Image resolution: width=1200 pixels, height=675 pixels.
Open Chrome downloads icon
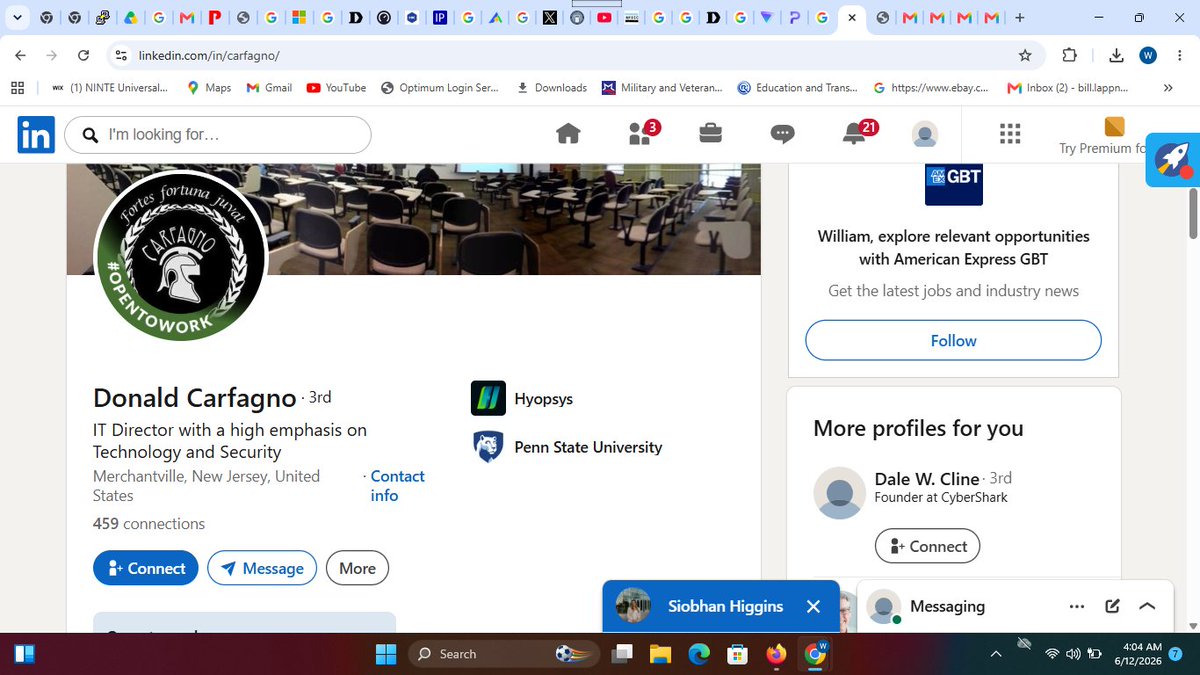[x=1117, y=55]
